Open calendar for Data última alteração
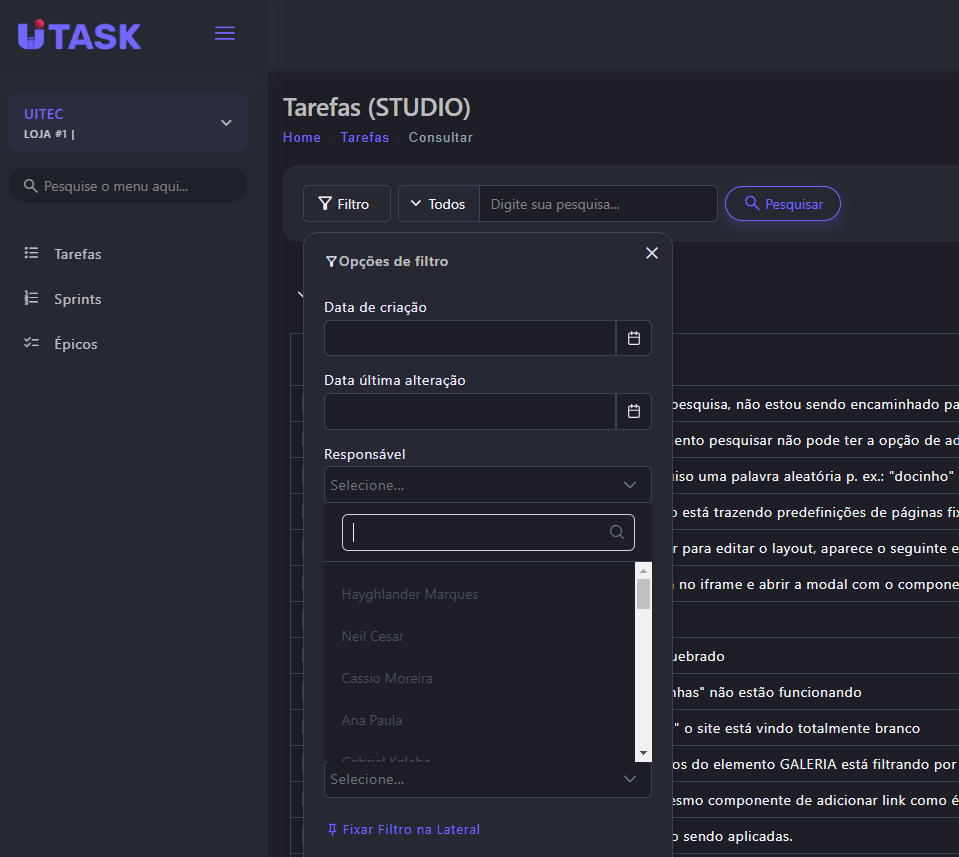 (633, 411)
